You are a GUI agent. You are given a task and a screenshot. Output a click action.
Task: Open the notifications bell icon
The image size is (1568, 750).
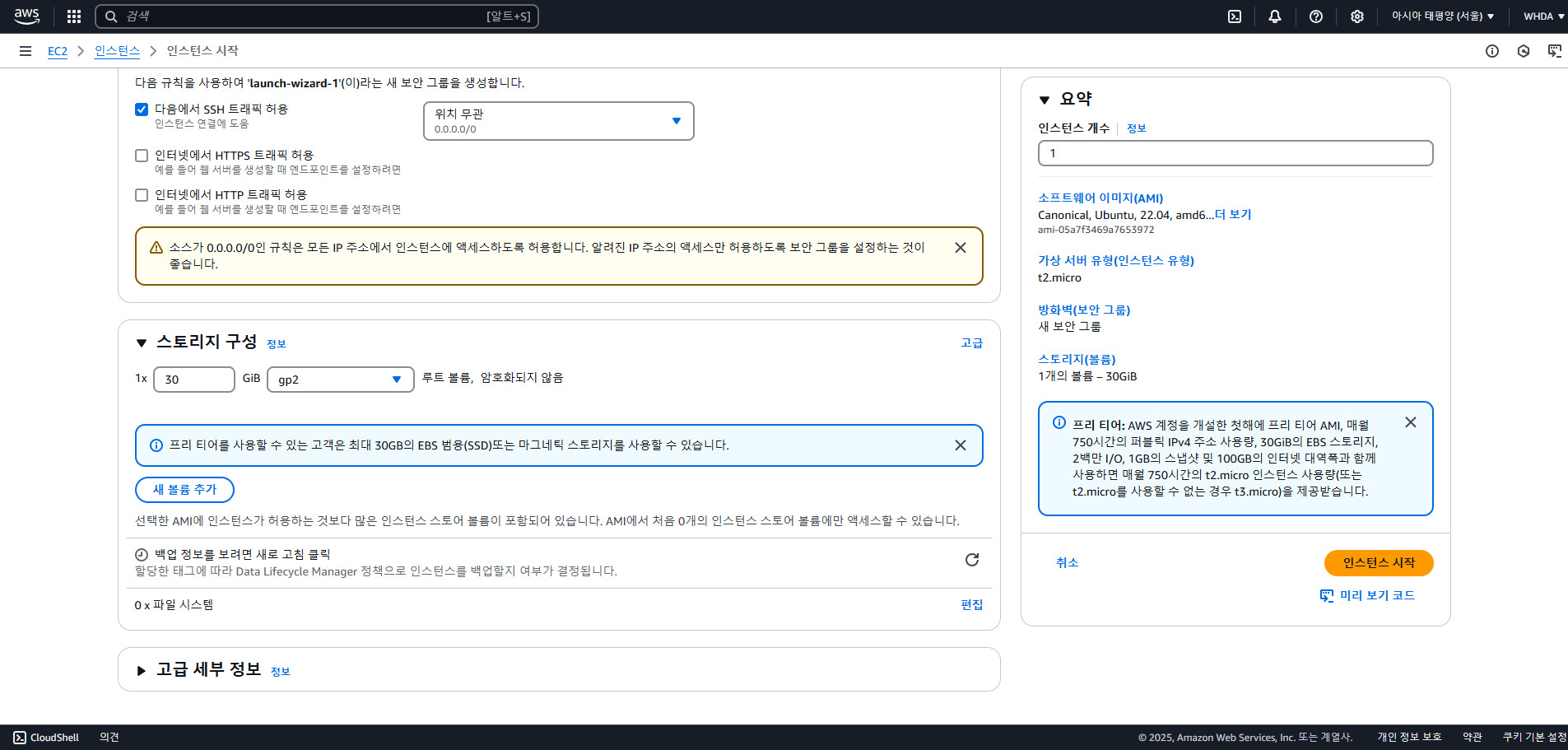1275,16
